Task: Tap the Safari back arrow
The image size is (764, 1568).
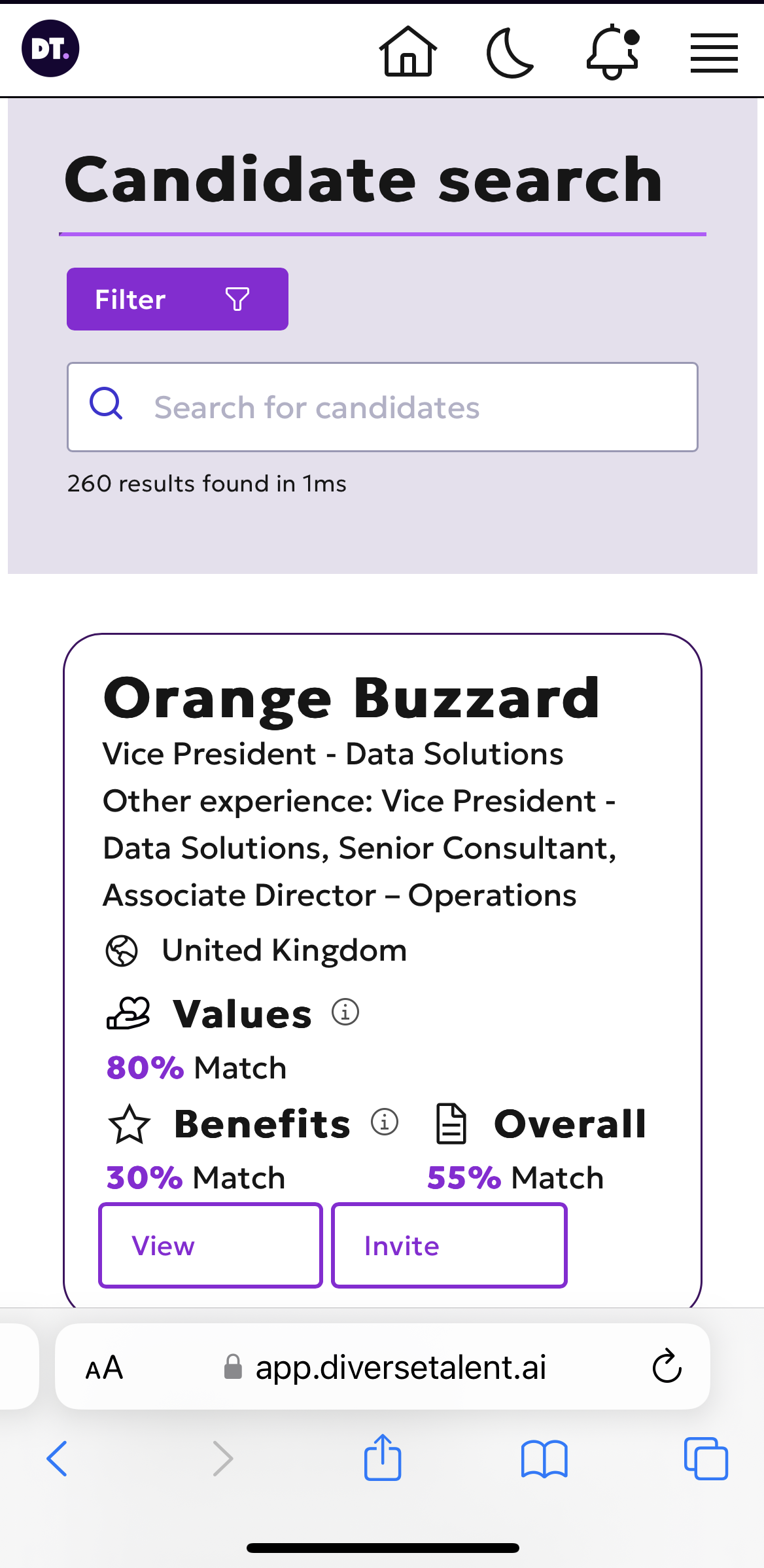Action: point(57,1459)
